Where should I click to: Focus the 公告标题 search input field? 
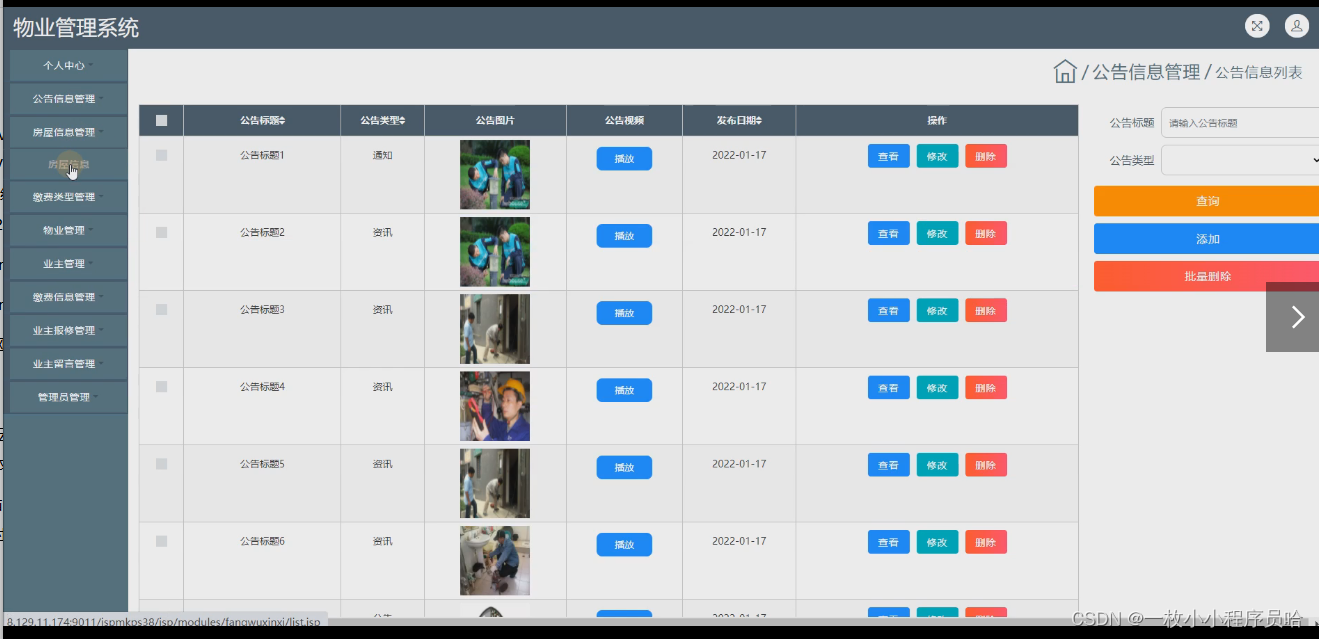tap(1240, 122)
